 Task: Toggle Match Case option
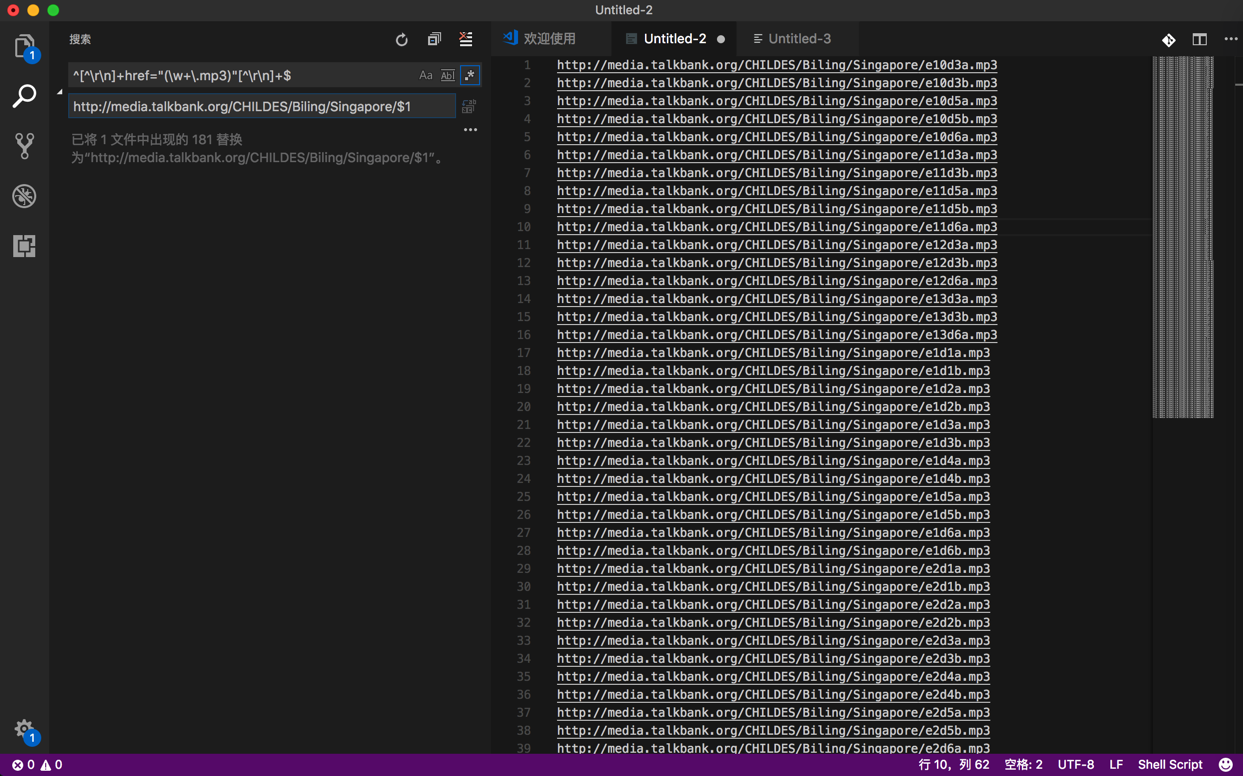pyautogui.click(x=426, y=75)
